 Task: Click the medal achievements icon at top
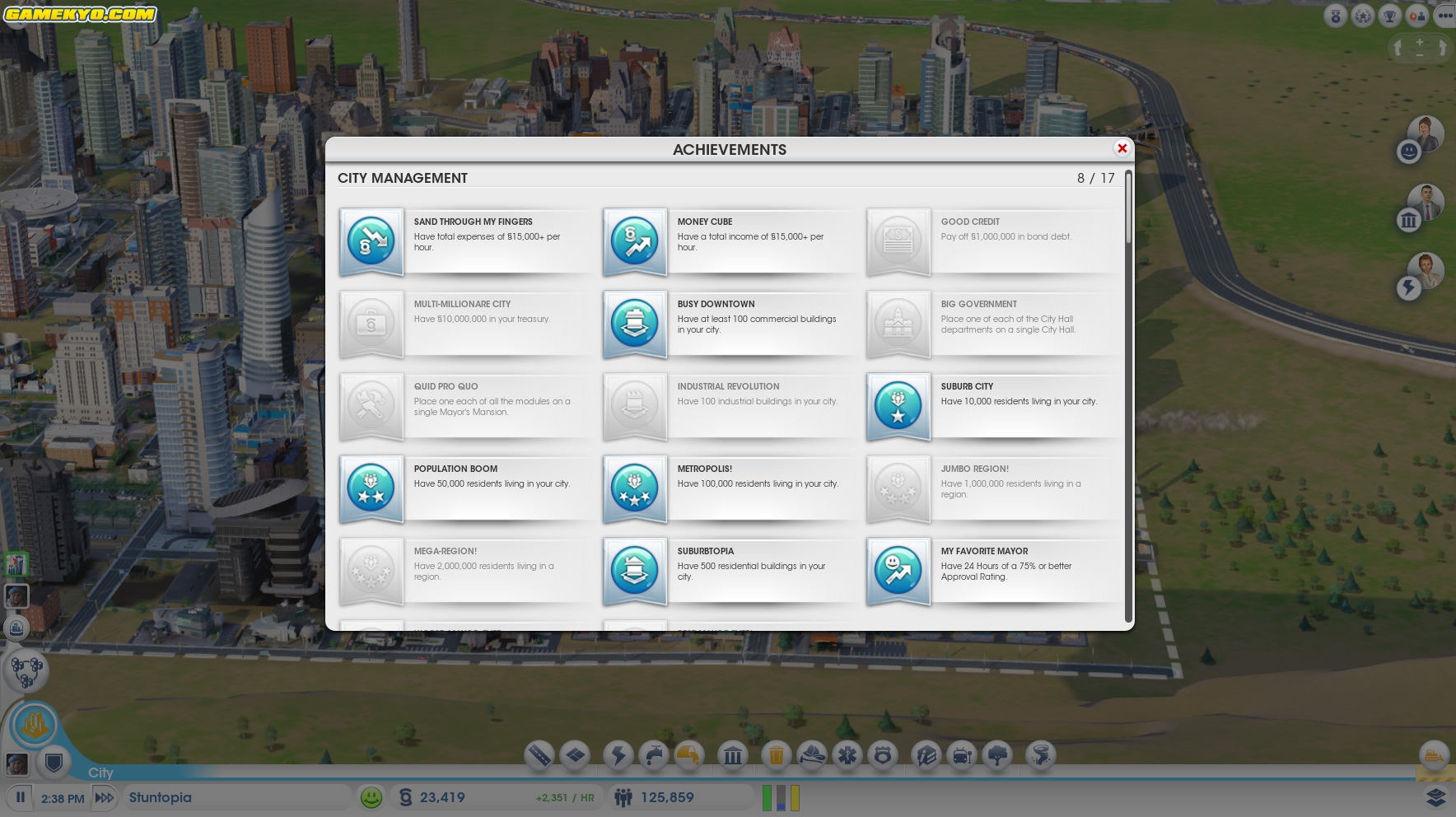pyautogui.click(x=1336, y=16)
